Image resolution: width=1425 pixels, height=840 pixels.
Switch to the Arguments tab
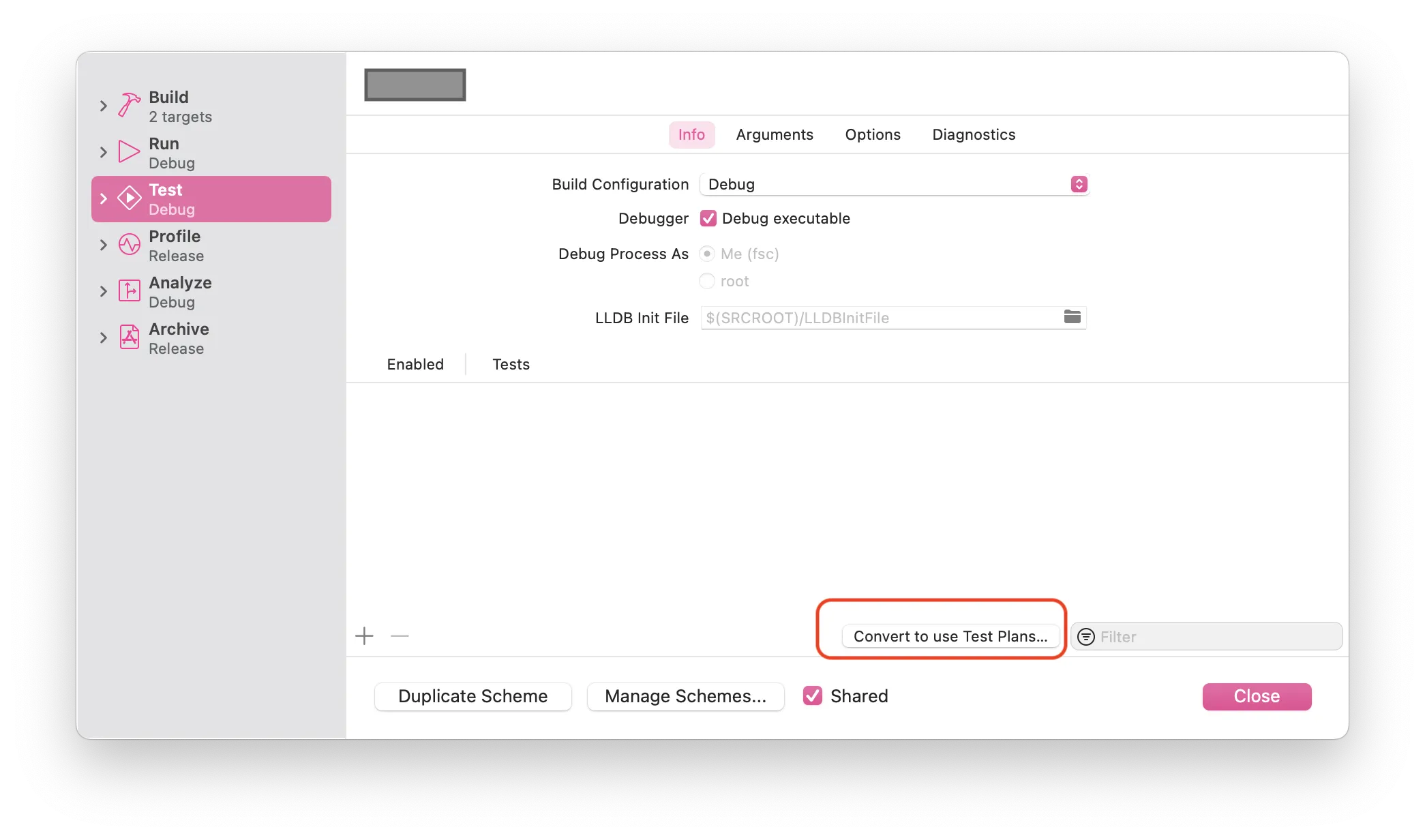775,134
